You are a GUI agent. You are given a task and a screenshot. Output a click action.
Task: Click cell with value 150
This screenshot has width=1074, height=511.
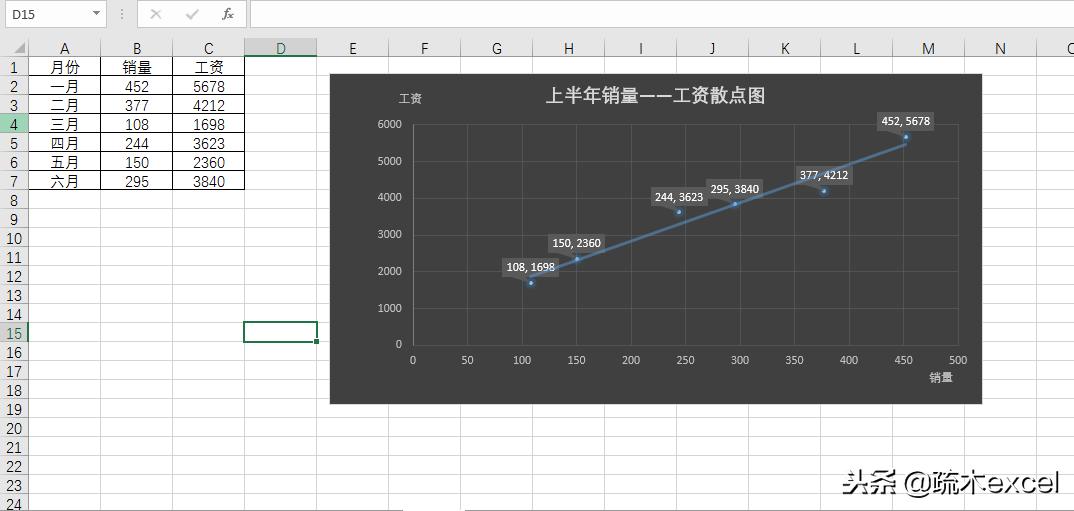coord(137,162)
